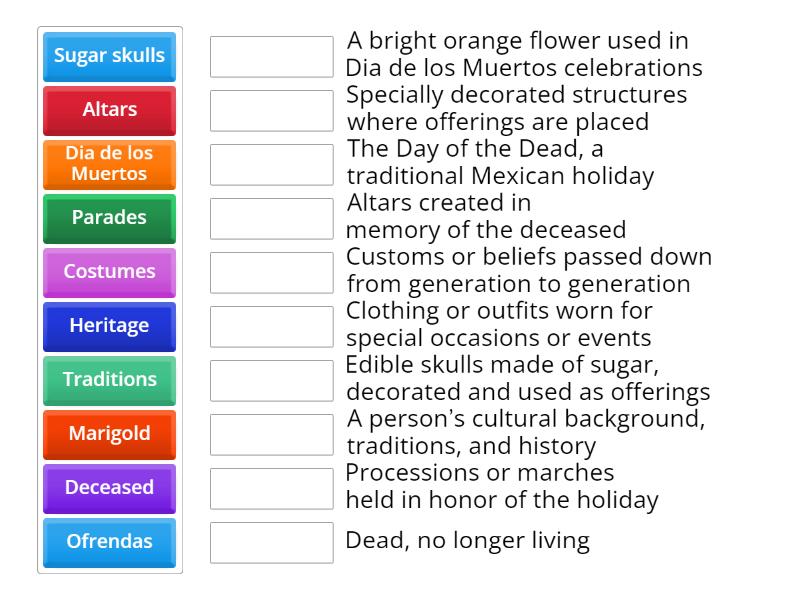Select the "Altars" word tile
The height and width of the screenshot is (600, 800).
coord(108,110)
